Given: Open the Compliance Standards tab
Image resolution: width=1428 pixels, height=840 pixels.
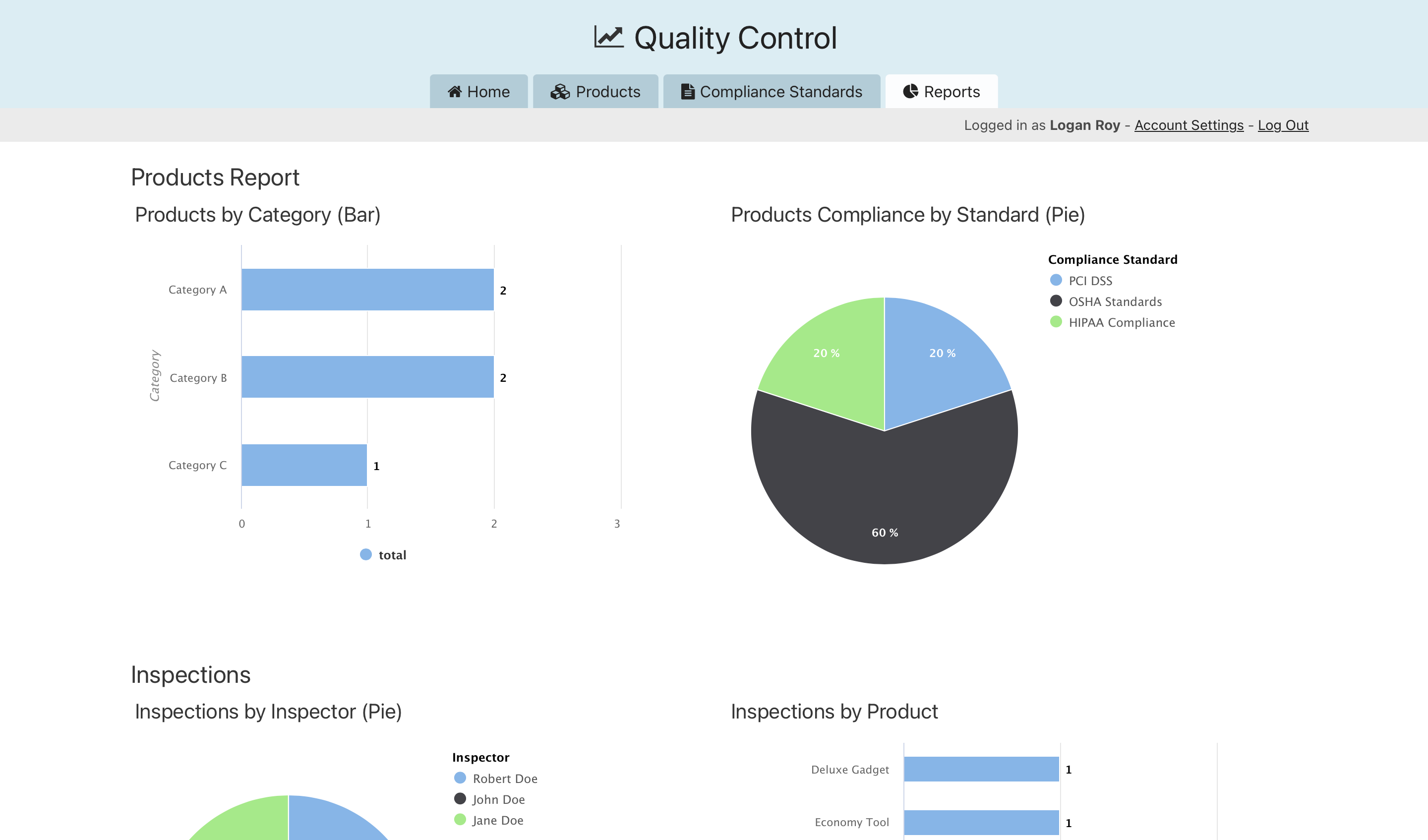Looking at the screenshot, I should [771, 91].
